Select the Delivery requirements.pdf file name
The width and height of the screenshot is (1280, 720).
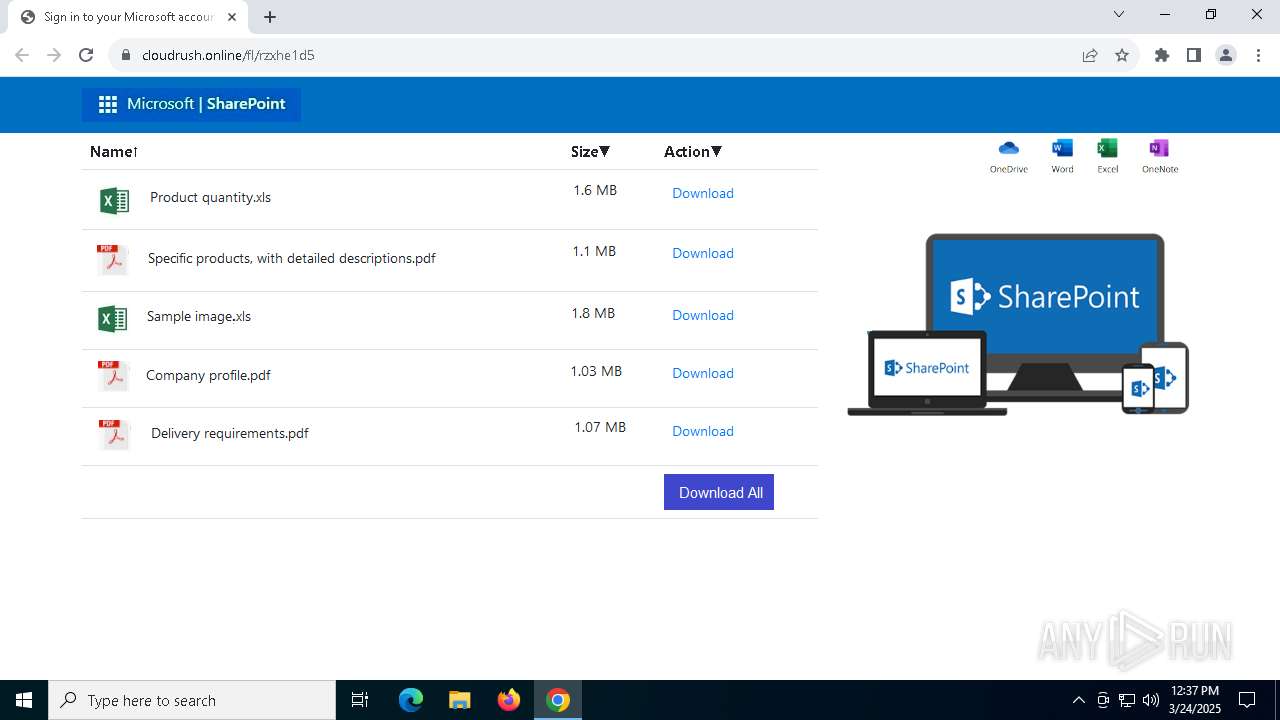click(x=230, y=433)
